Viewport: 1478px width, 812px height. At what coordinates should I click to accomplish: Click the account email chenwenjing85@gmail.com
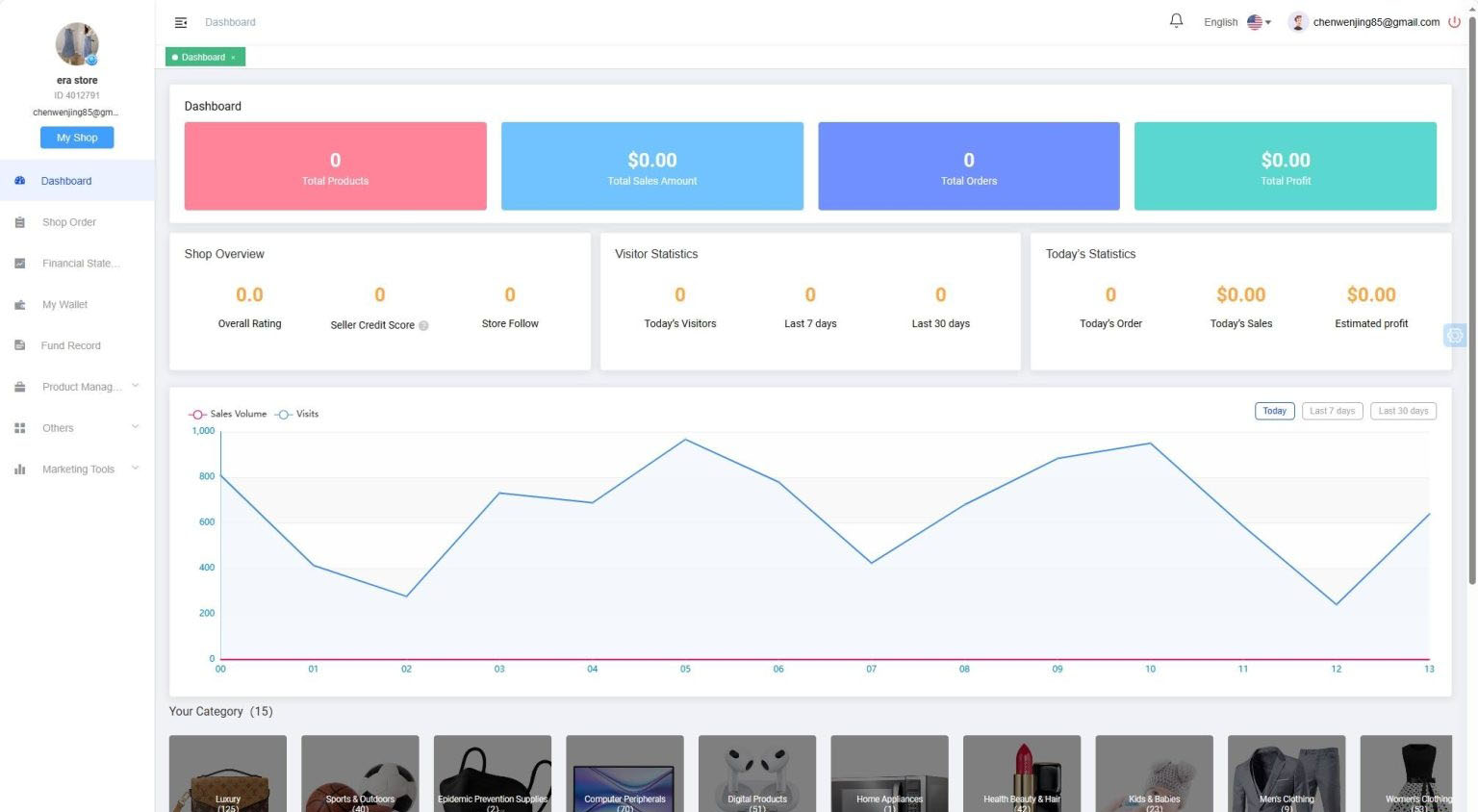point(1376,22)
